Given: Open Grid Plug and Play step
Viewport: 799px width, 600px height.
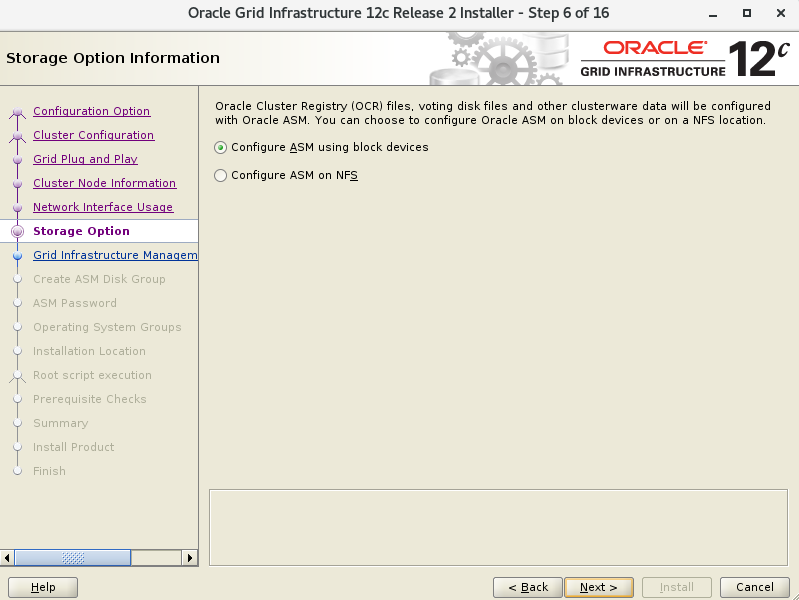Looking at the screenshot, I should click(x=85, y=159).
